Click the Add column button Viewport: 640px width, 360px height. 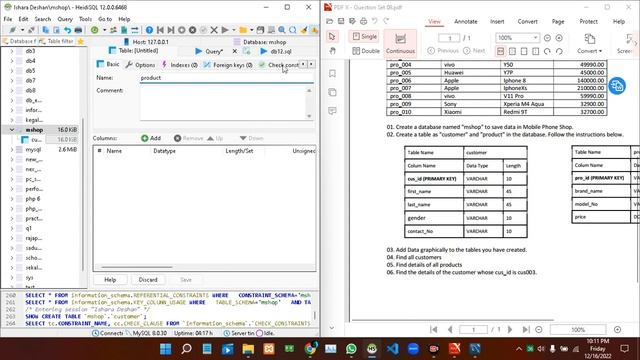151,138
